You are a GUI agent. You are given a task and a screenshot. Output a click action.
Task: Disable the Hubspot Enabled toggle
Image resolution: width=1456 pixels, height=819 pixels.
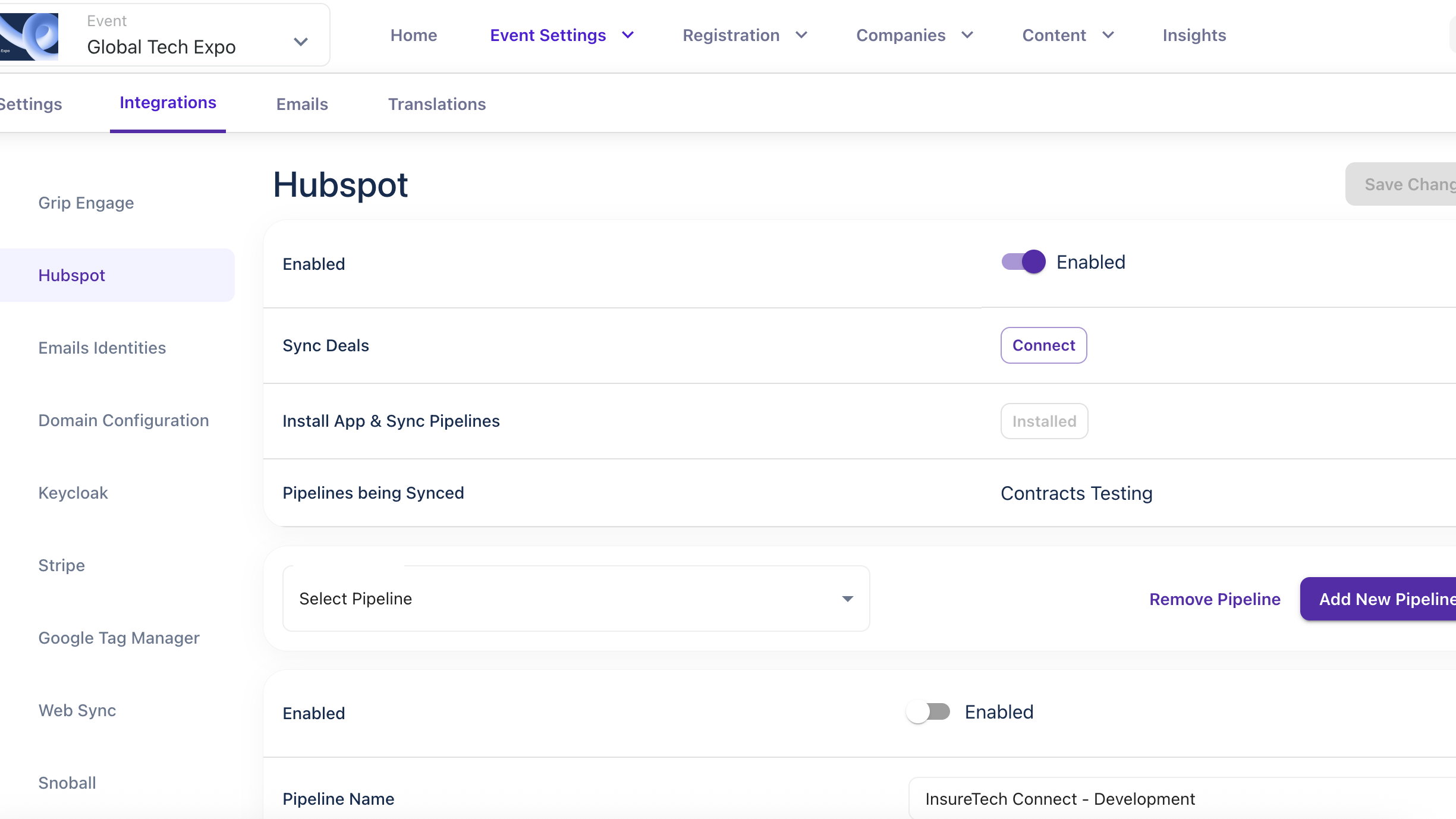[x=1023, y=262]
